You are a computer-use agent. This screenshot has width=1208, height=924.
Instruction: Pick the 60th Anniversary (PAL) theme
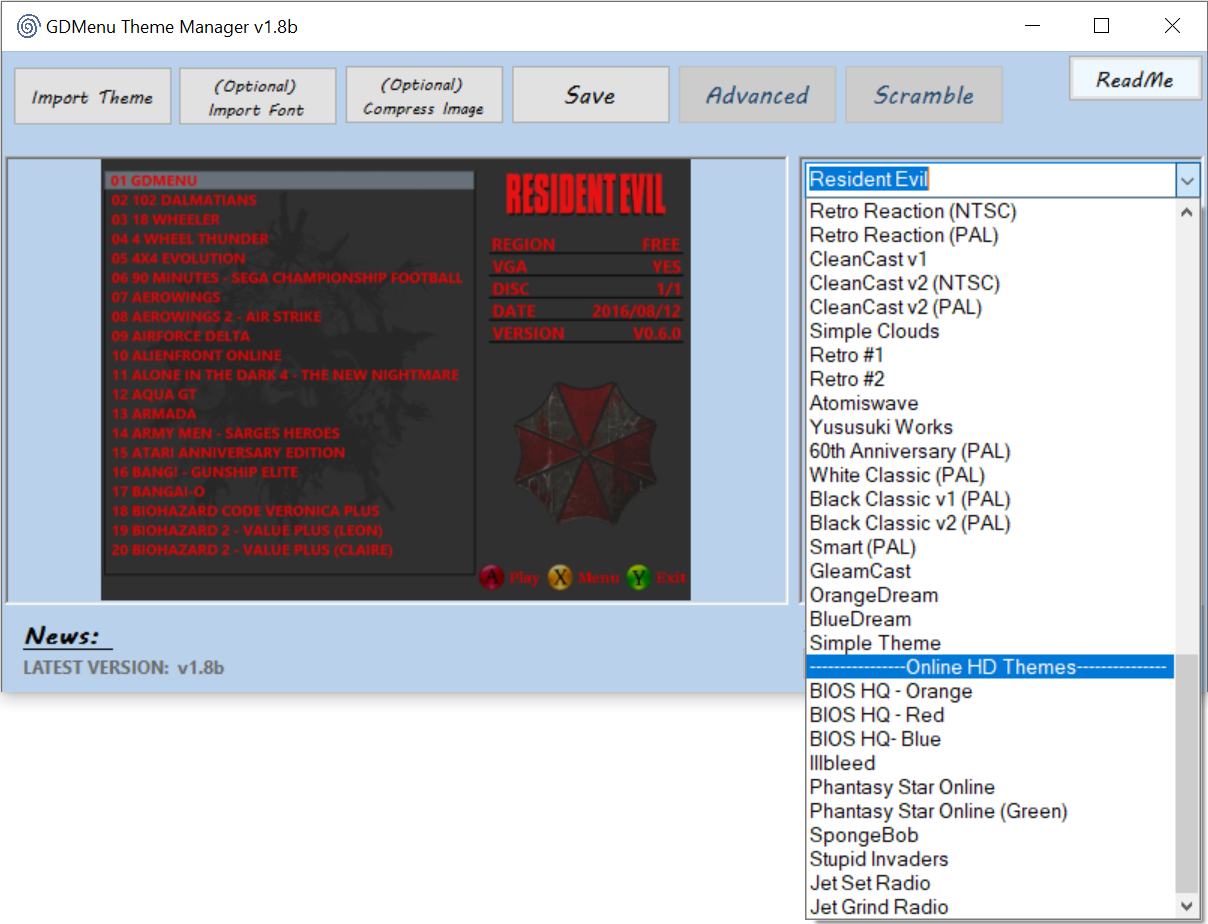[x=990, y=451]
